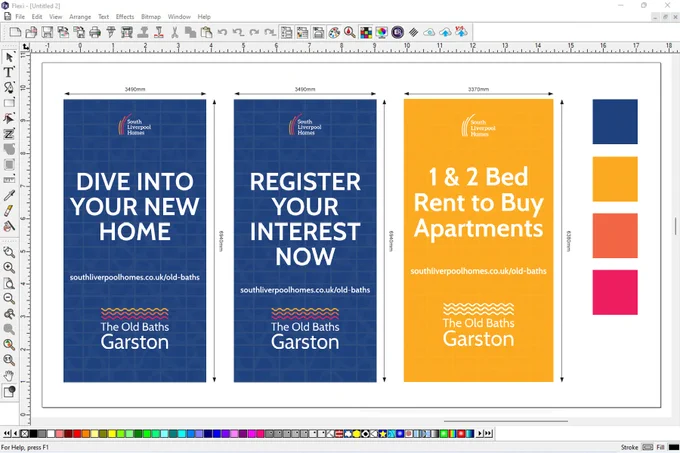Click the horizontal scrollbar below canvas
Screen dimensions: 680x453
pyautogui.click(x=506, y=421)
